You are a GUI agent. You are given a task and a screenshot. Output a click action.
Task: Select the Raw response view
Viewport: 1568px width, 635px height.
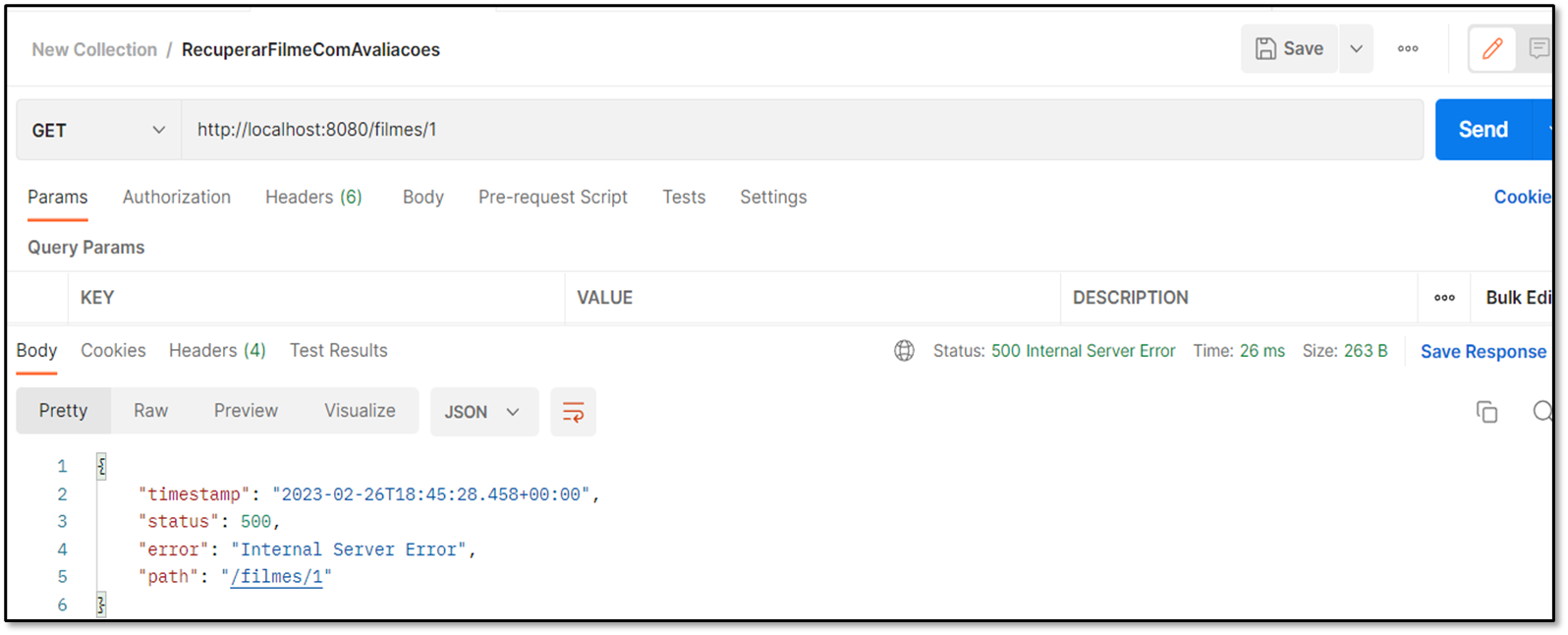click(150, 411)
